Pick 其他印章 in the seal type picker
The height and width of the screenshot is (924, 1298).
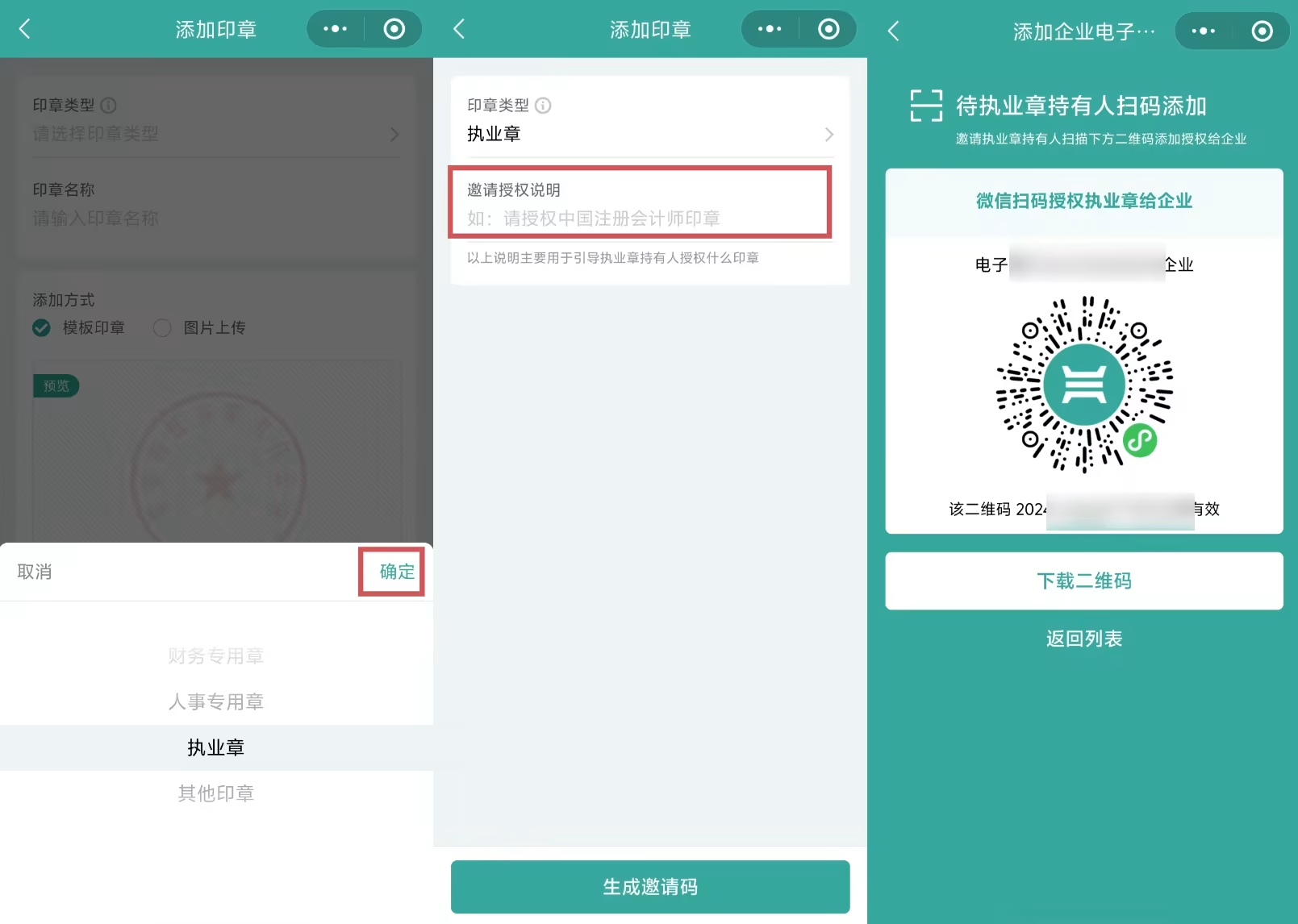coord(216,793)
